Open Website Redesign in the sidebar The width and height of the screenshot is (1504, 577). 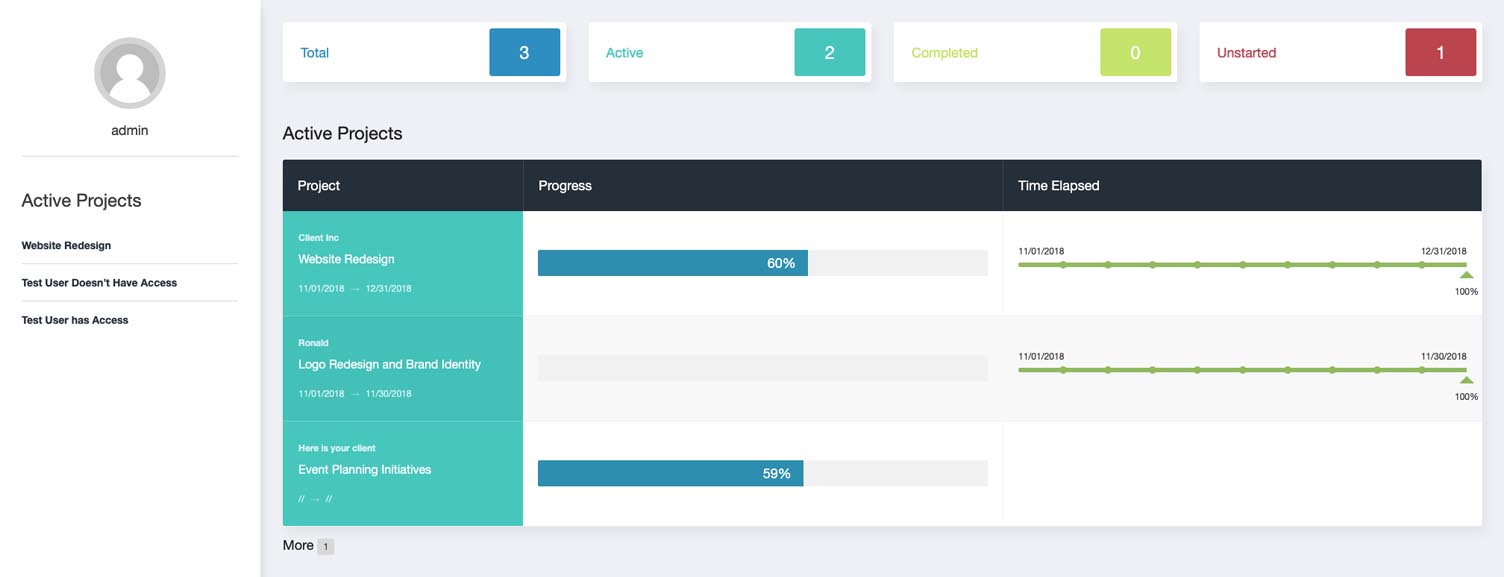[66, 245]
